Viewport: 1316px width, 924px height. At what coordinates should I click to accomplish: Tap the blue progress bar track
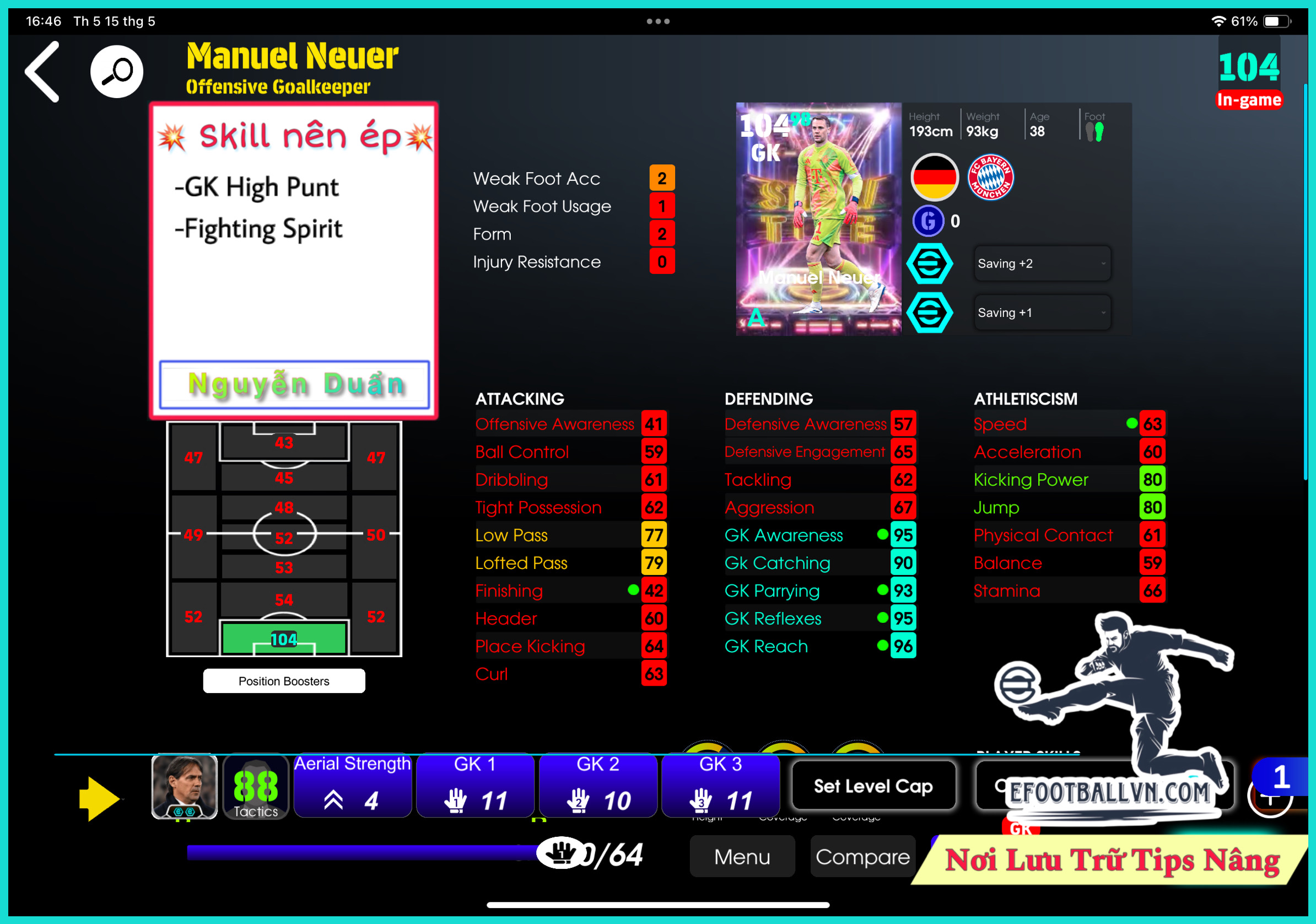click(361, 852)
